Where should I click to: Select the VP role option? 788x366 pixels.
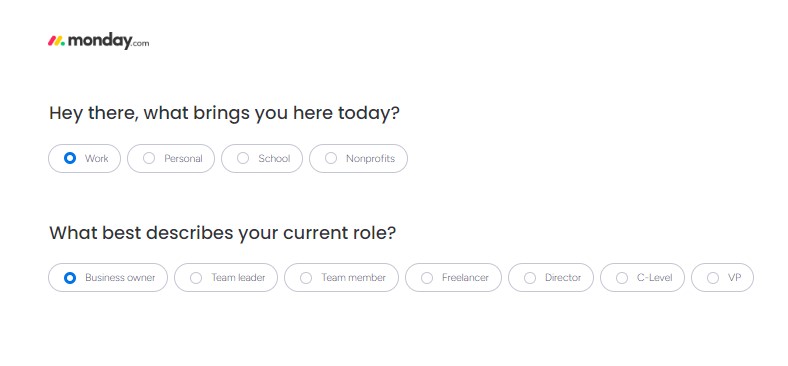[723, 278]
